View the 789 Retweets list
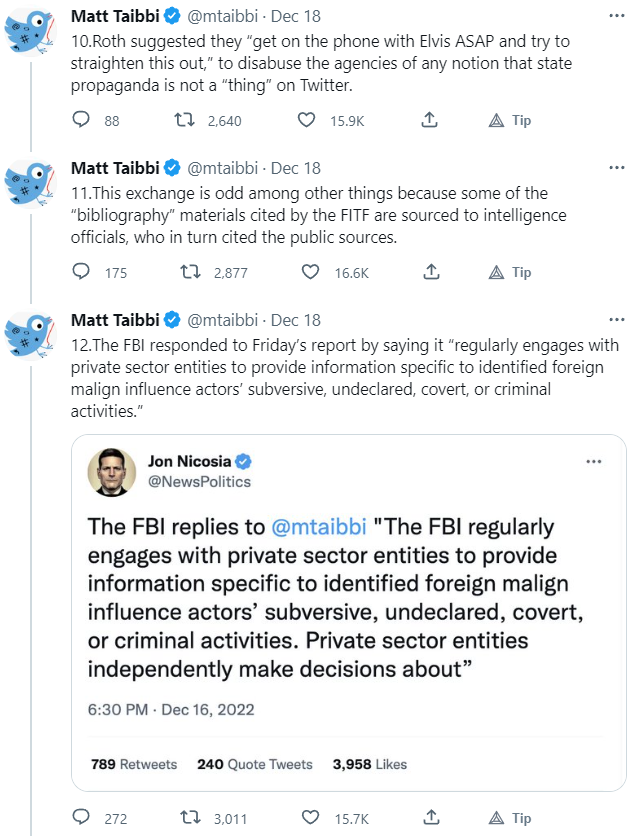 (133, 764)
